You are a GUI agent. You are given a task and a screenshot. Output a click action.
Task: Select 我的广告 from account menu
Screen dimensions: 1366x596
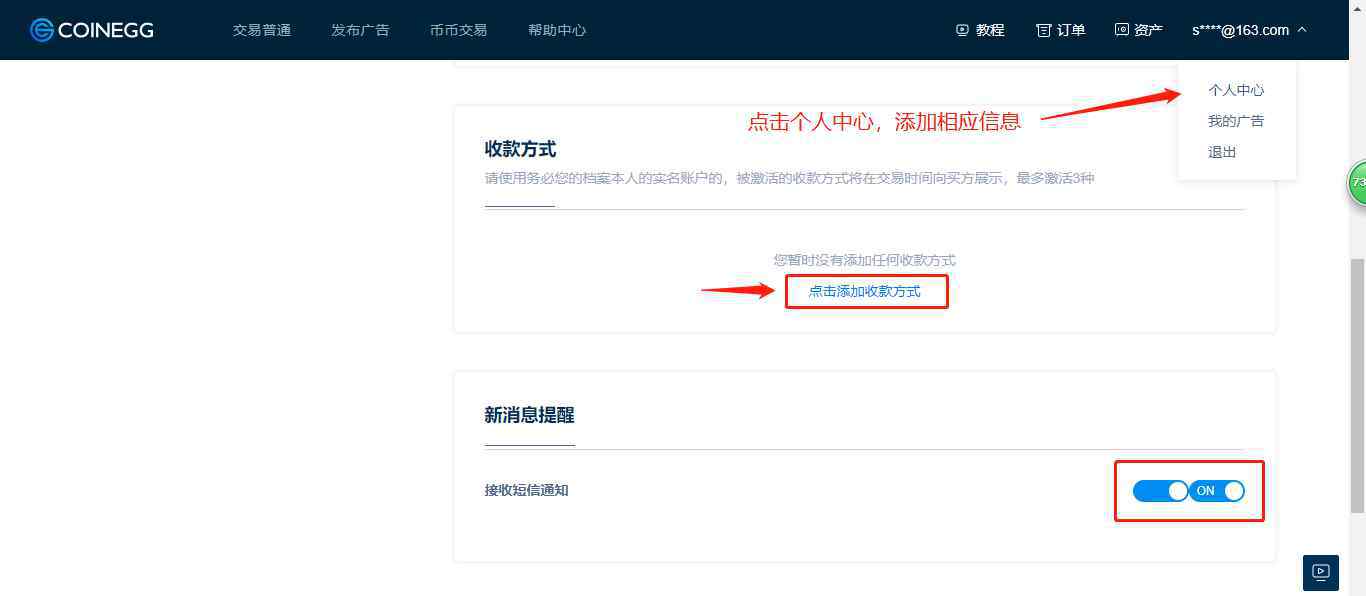(1236, 121)
